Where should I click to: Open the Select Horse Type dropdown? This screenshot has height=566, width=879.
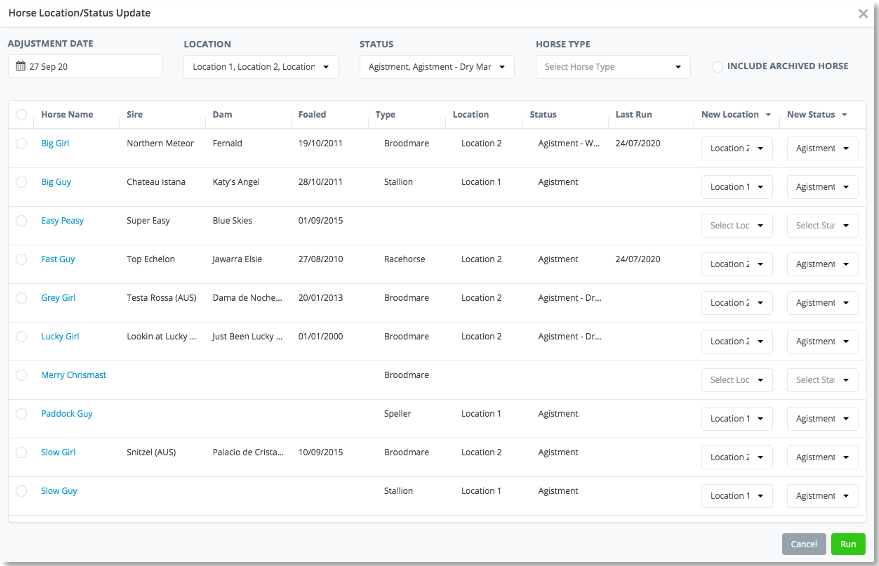pyautogui.click(x=613, y=67)
